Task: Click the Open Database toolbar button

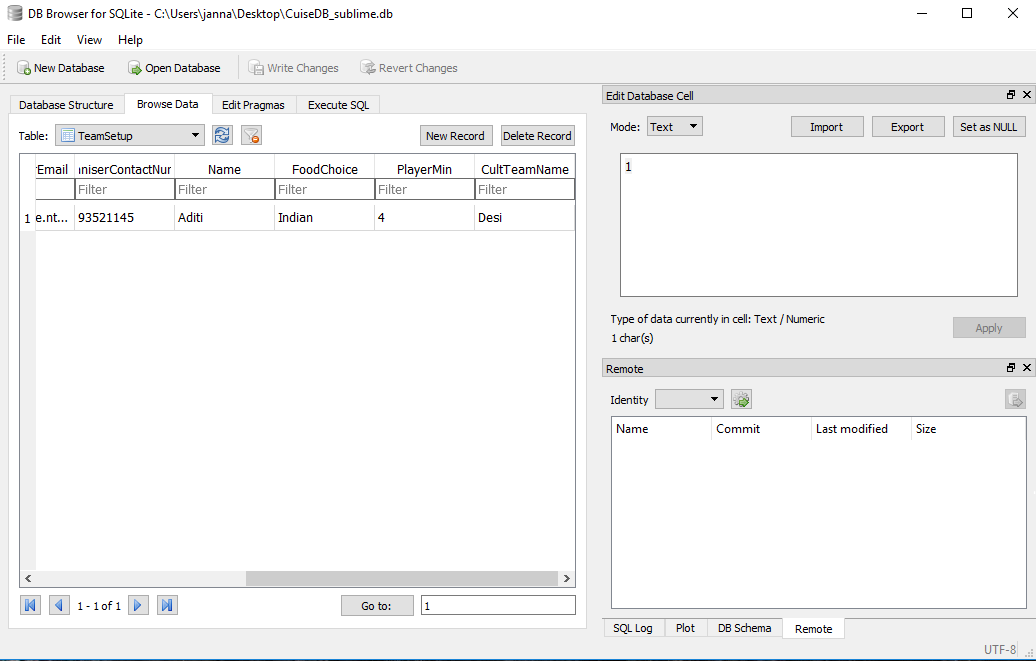Action: (x=174, y=68)
